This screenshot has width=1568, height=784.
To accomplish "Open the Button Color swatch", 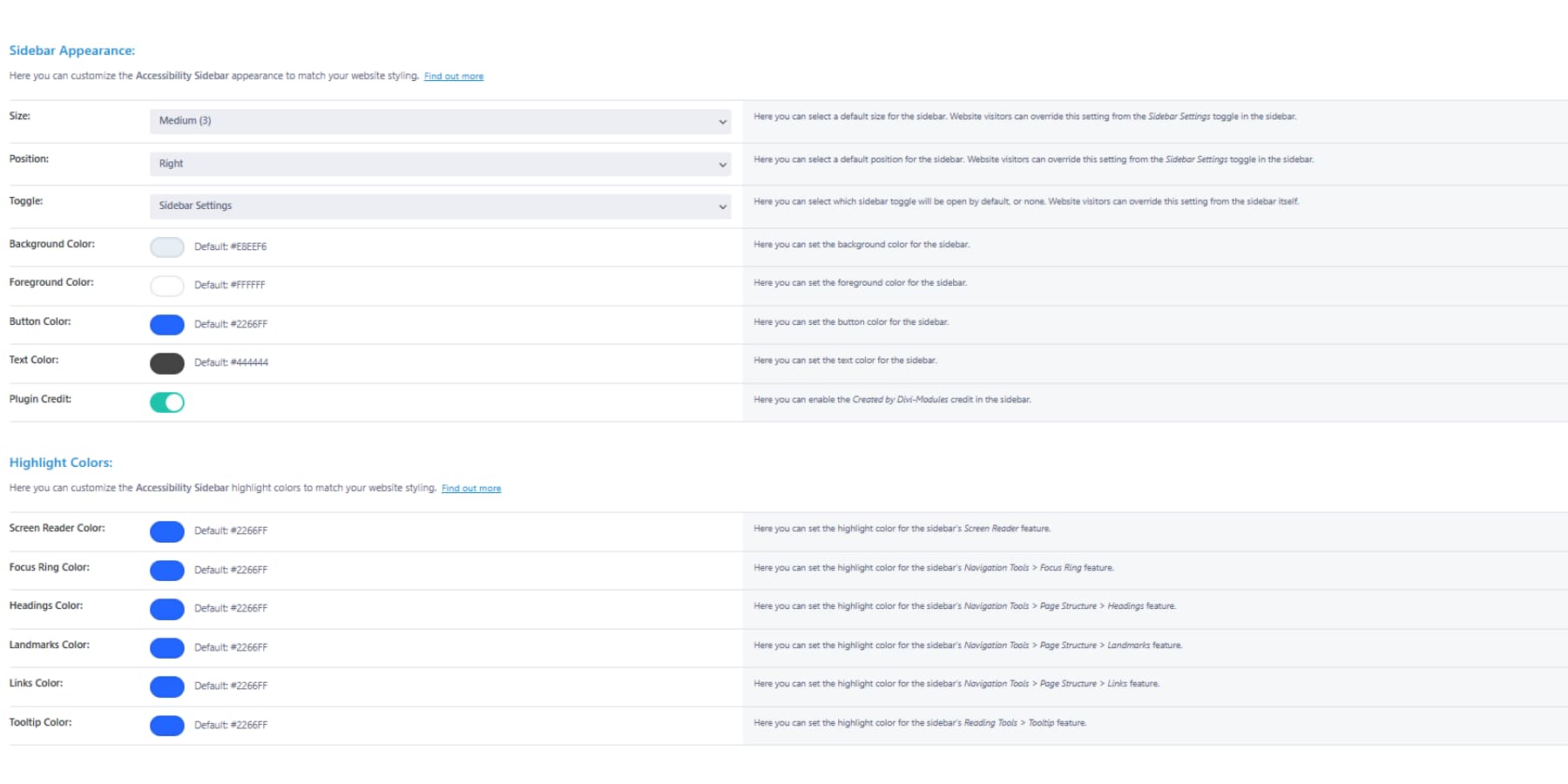I will click(x=167, y=324).
